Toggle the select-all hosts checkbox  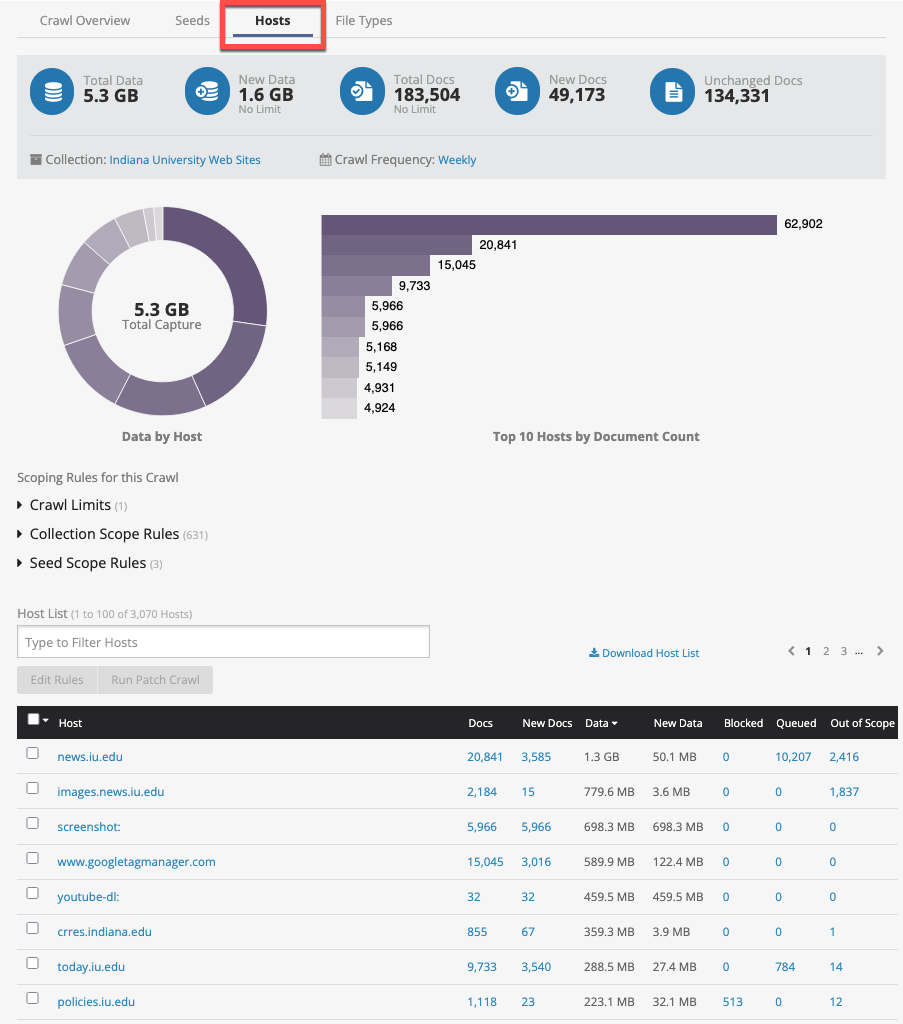[x=33, y=720]
